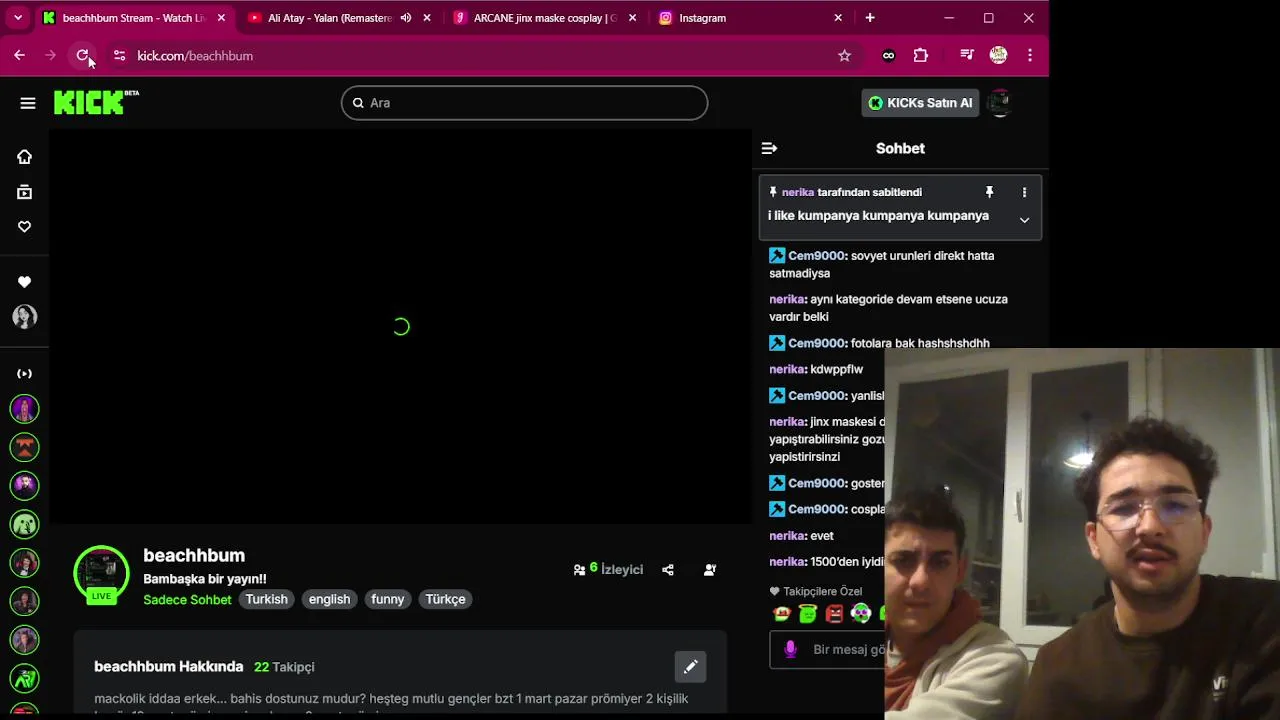Select the english tag

click(x=329, y=600)
